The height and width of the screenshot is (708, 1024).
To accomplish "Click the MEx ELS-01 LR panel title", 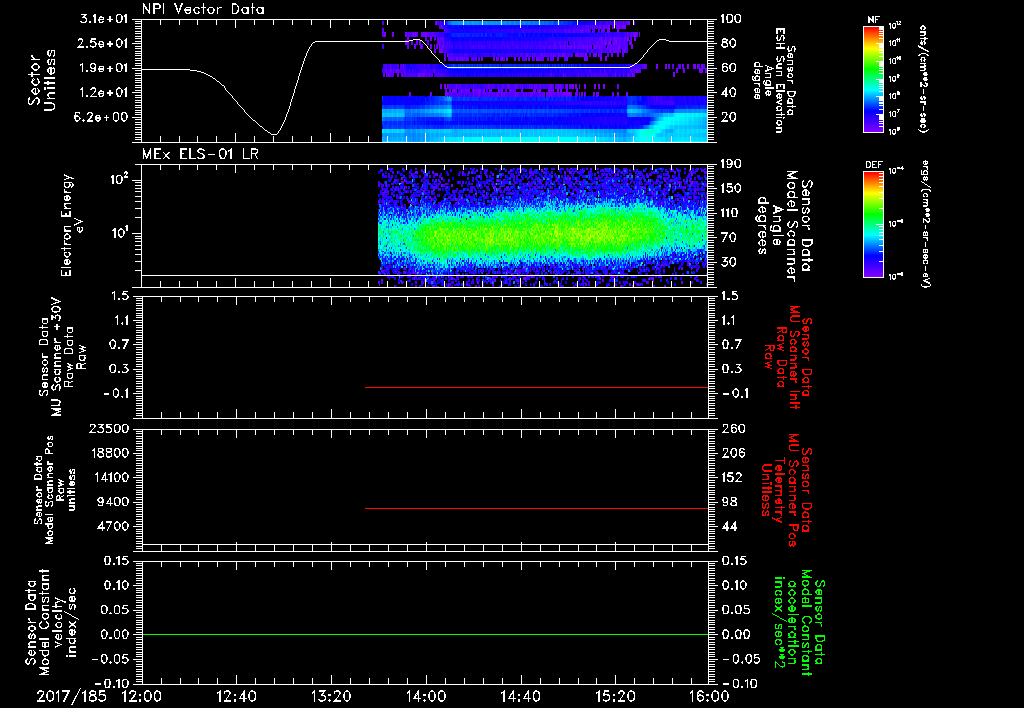I will (x=201, y=154).
